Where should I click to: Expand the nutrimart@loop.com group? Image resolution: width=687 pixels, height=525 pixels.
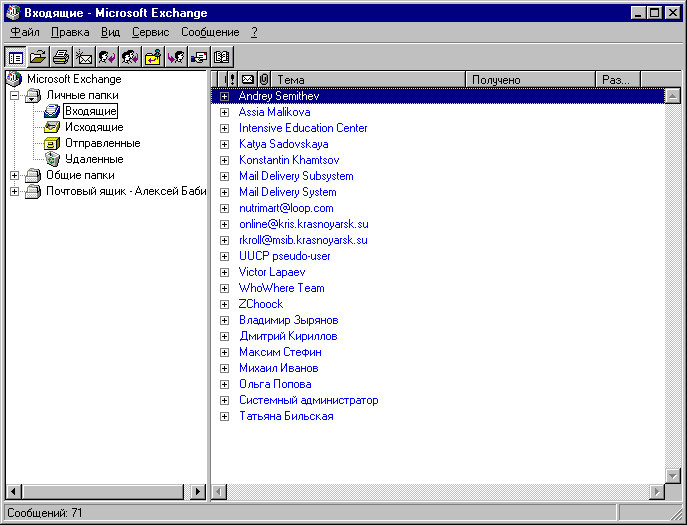pos(224,208)
